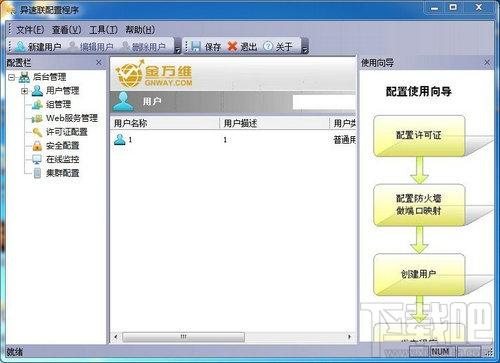
Task: Click the 新建用户 toolbar icon
Action: pos(20,46)
